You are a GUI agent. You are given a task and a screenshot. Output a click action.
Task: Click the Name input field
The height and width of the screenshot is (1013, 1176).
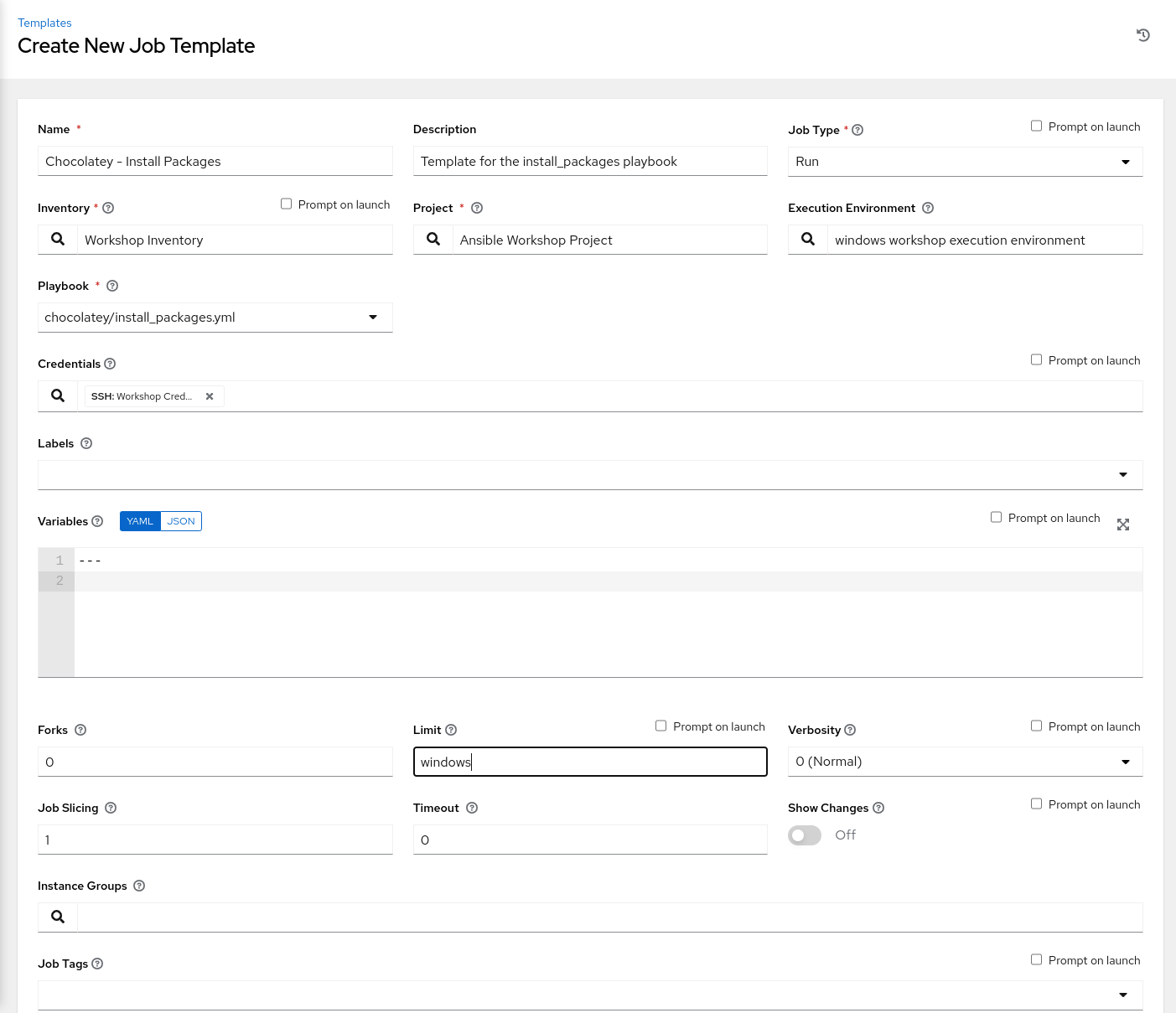(215, 161)
